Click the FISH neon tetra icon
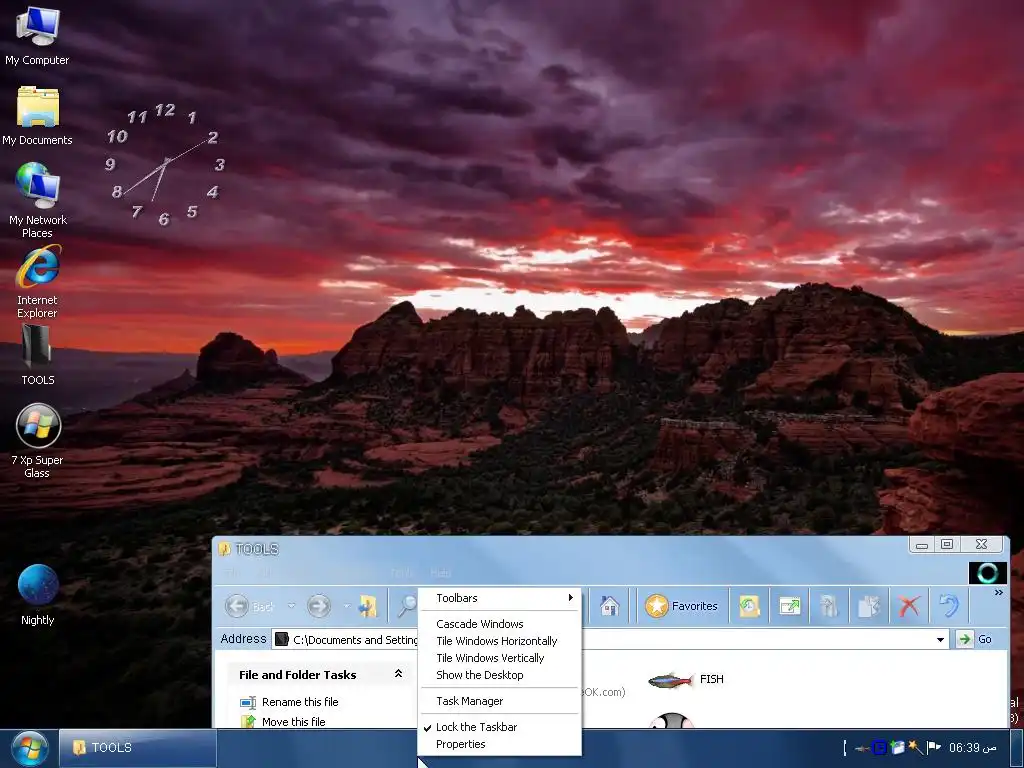 click(670, 680)
